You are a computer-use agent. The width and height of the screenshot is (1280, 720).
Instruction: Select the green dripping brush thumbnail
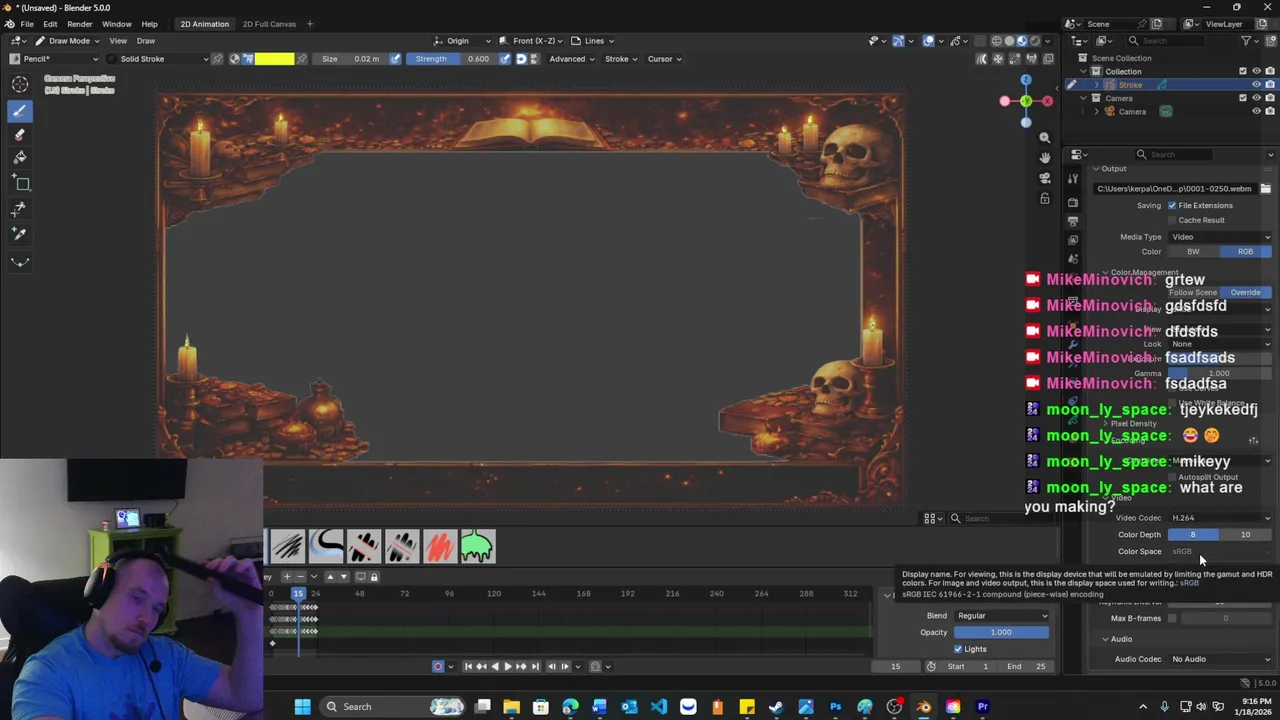(x=478, y=546)
